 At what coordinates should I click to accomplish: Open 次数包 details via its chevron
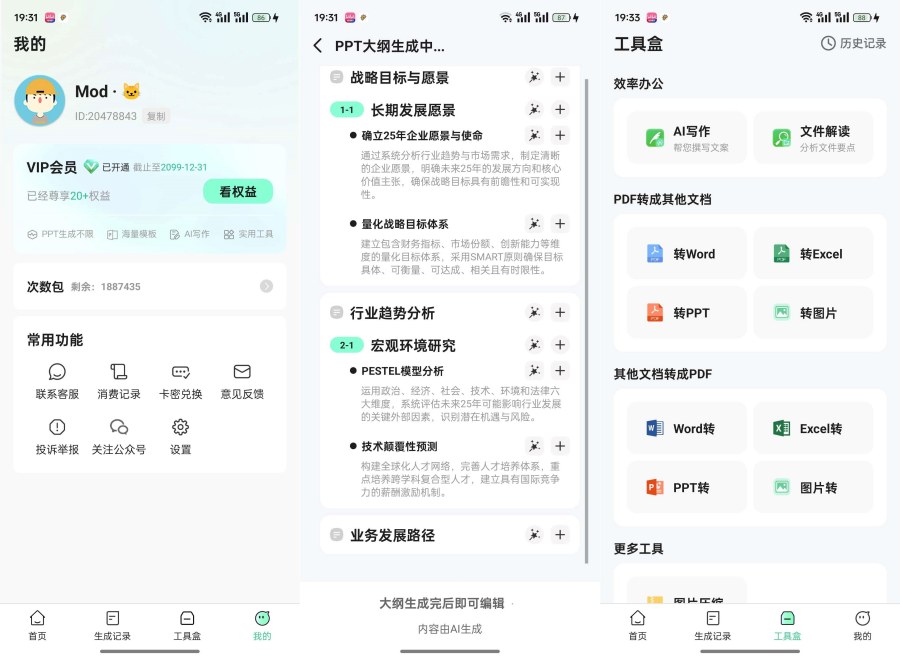265,287
